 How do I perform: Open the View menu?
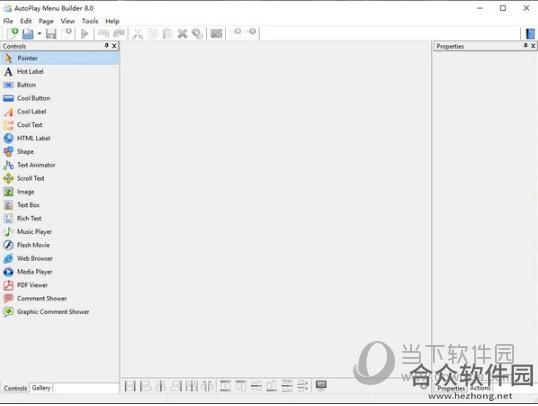(68, 21)
